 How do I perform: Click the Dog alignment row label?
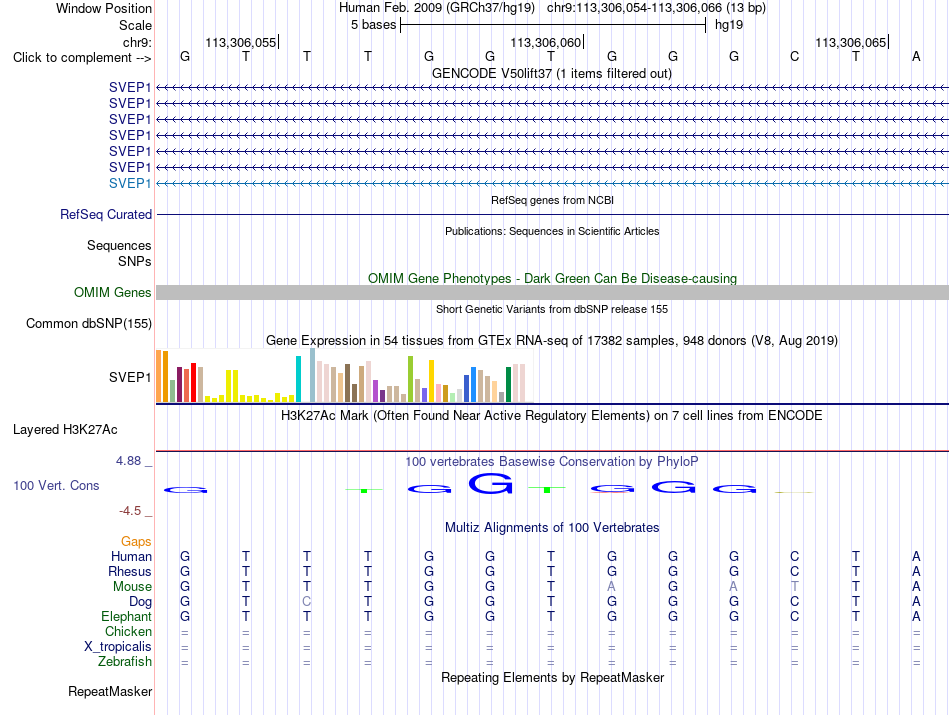pyautogui.click(x=141, y=602)
